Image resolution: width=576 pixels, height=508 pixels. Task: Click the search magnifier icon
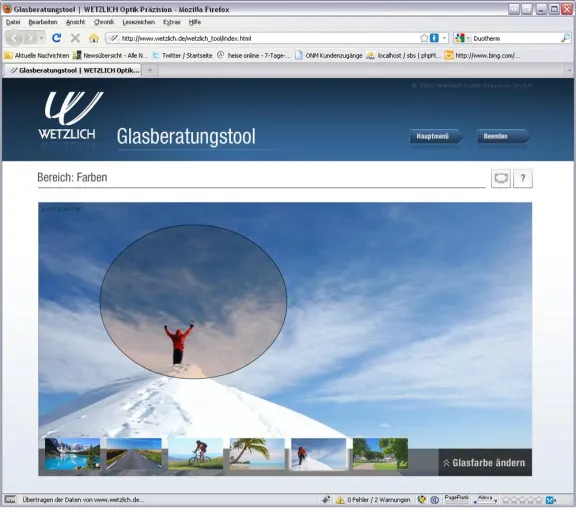pos(566,38)
